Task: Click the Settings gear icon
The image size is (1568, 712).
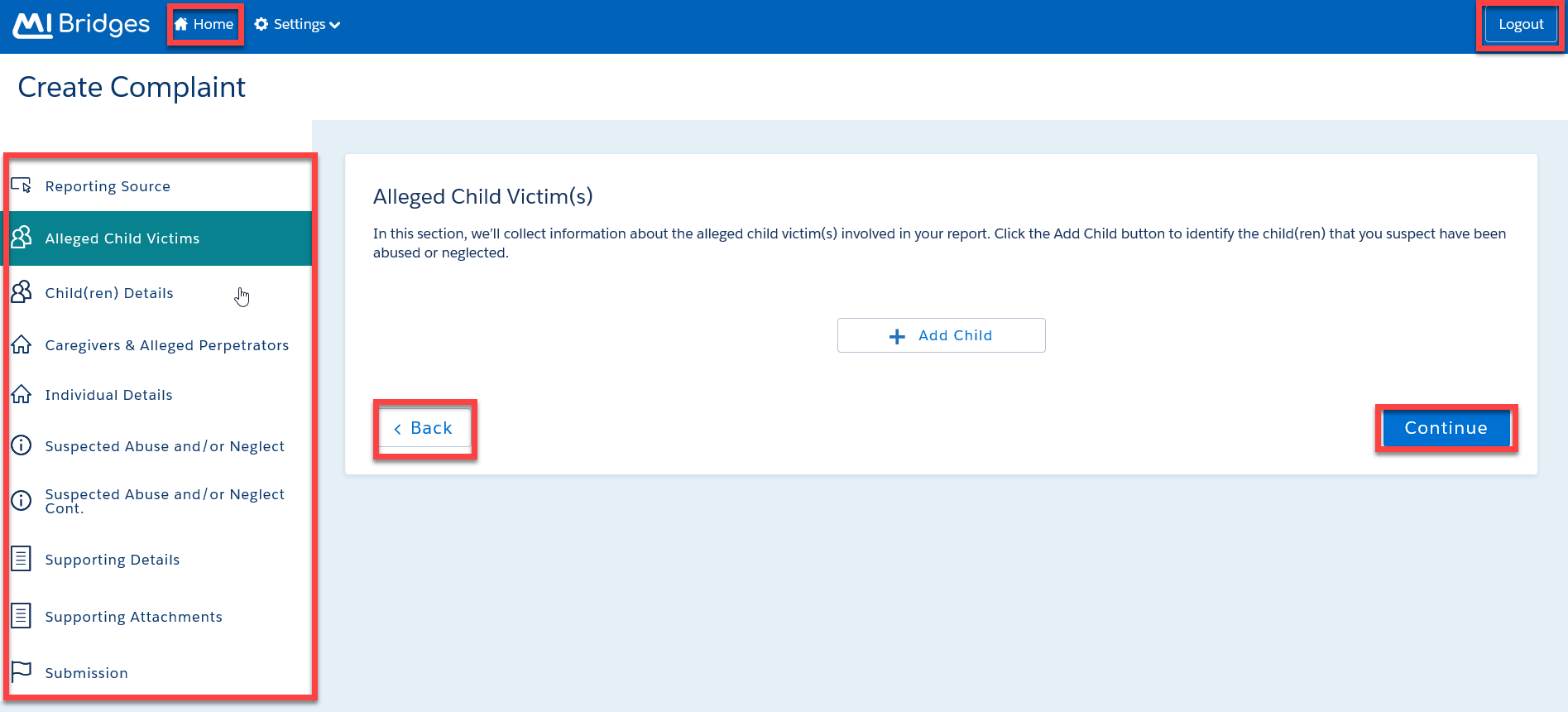Action: 261,24
